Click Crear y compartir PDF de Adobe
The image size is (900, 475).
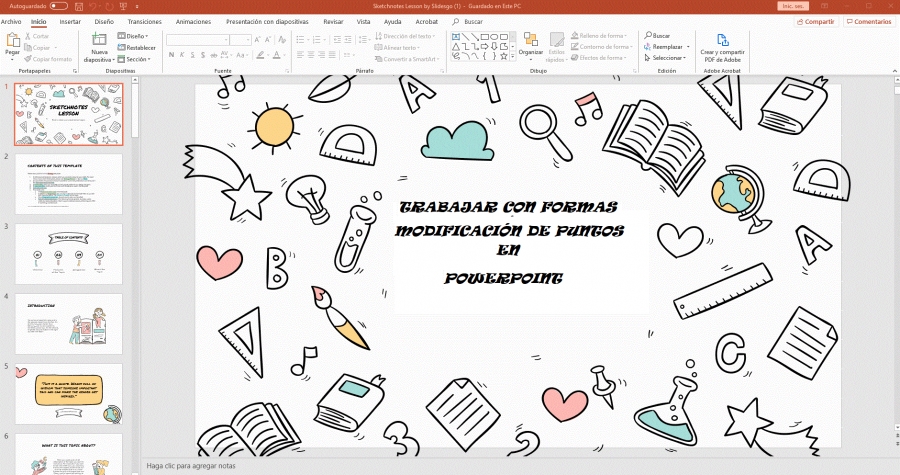click(723, 48)
